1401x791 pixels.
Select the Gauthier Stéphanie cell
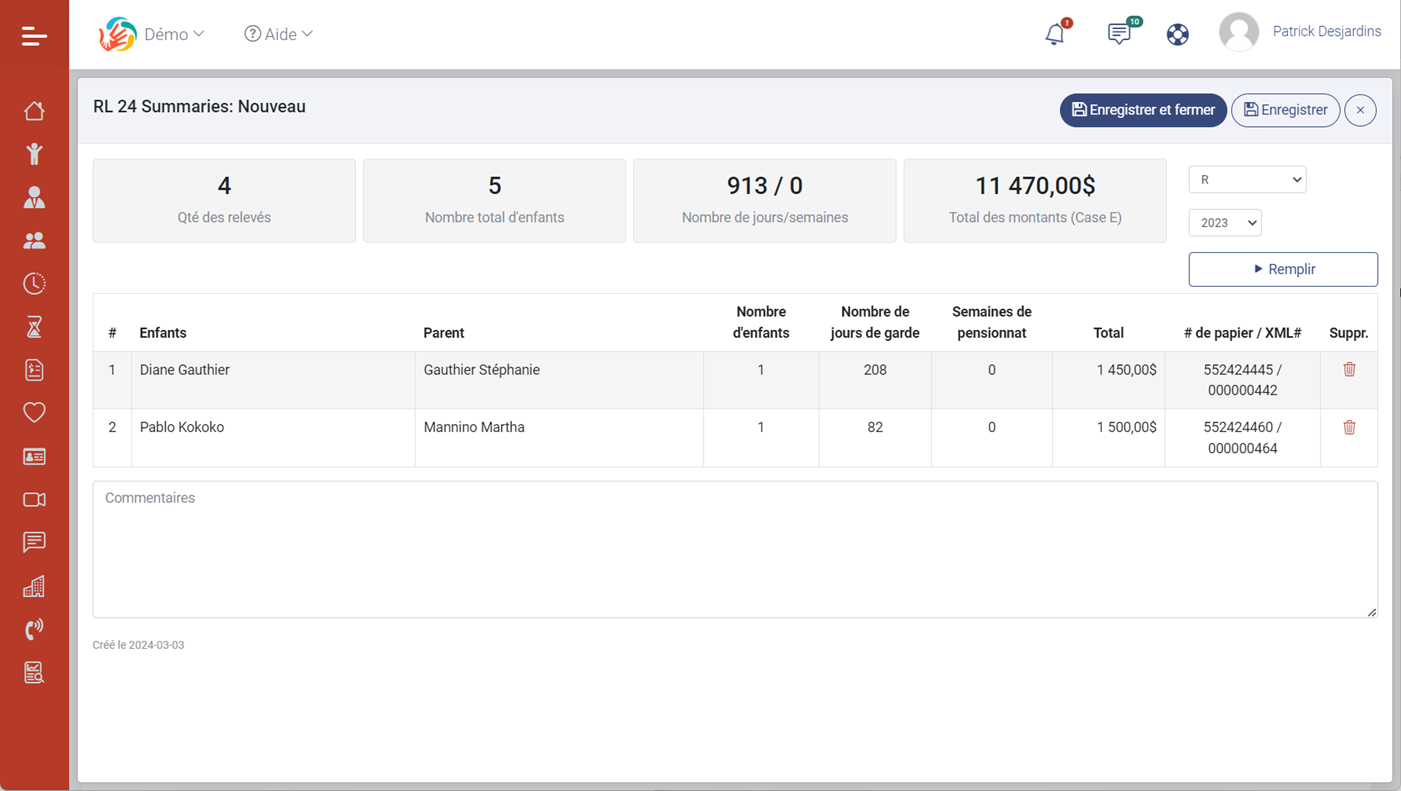[x=559, y=380]
